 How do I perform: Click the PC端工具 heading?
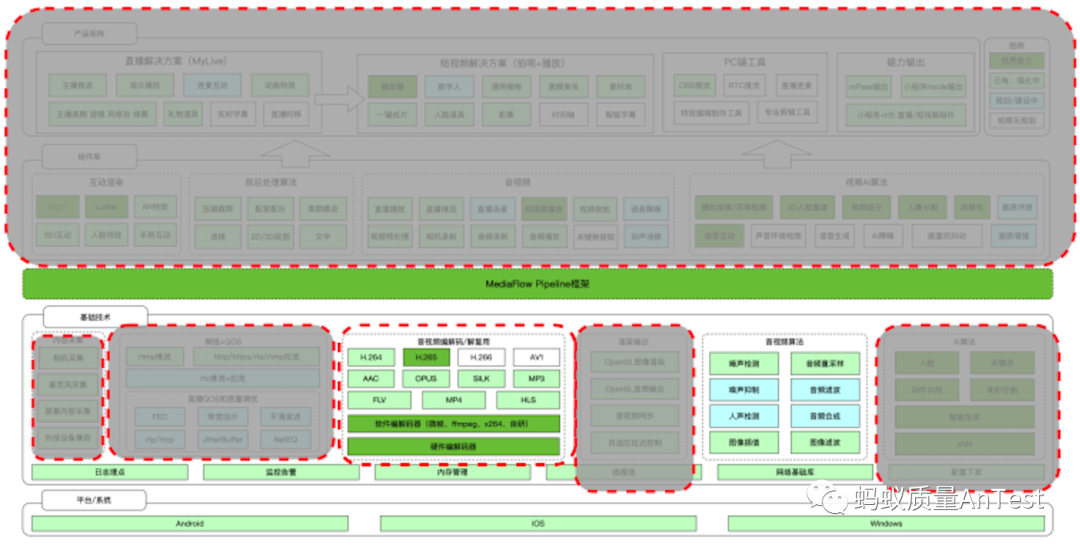[744, 63]
